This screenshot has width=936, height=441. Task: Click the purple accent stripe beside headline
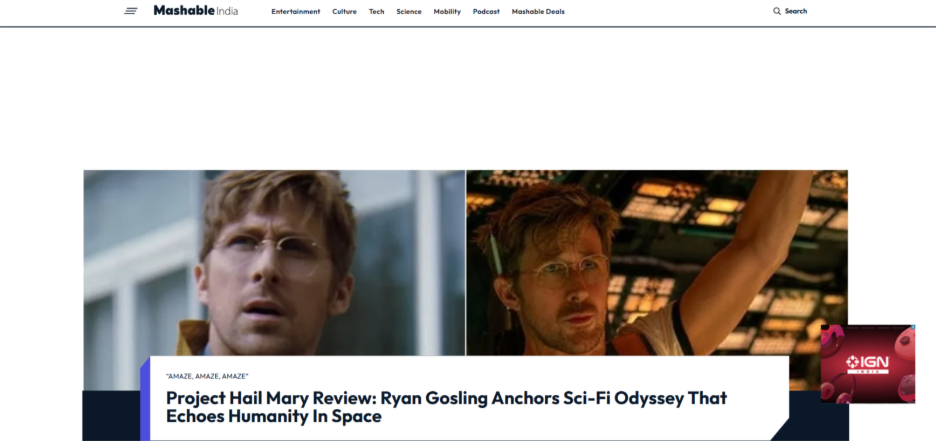(x=145, y=398)
